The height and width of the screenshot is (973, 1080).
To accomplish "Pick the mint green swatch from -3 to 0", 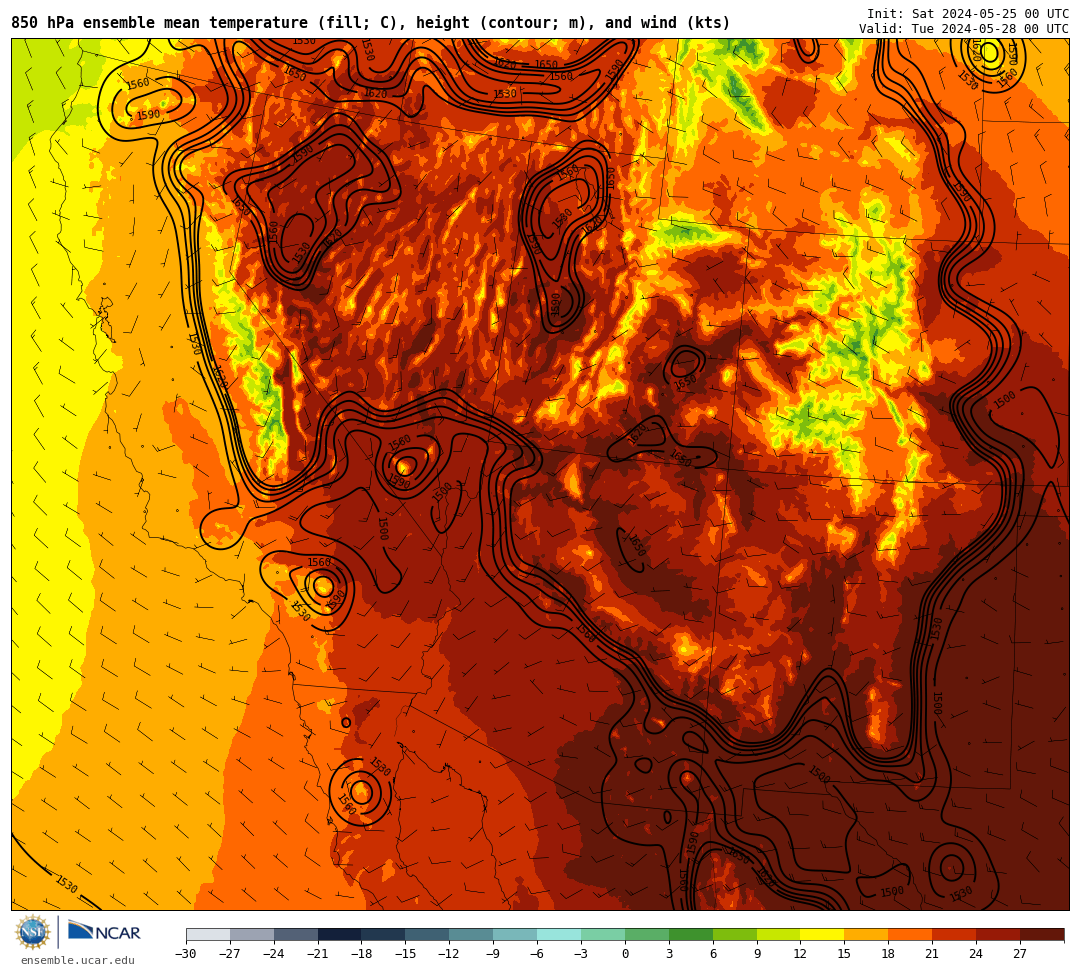I will click(x=603, y=934).
